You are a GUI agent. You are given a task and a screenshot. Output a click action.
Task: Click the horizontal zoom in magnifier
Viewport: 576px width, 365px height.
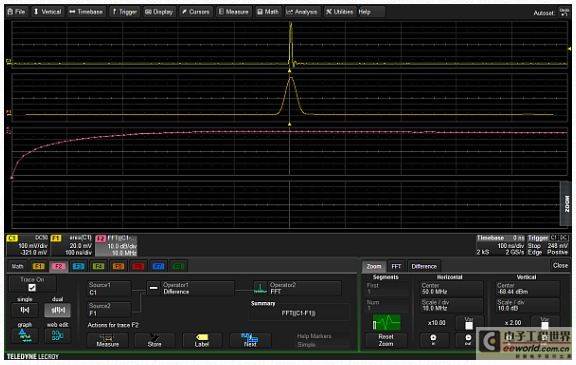(433, 340)
